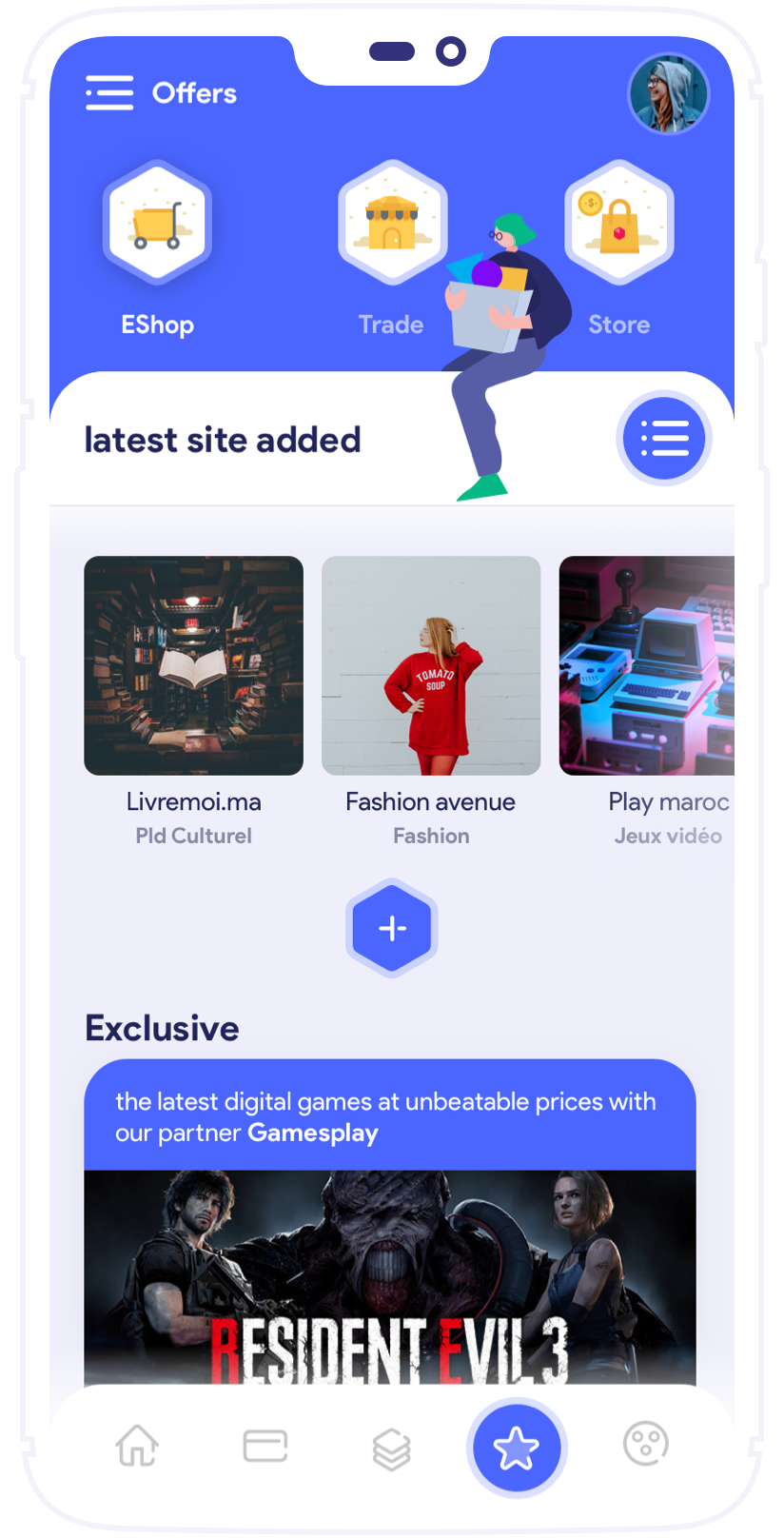
Task: Select the Trade market stall icon
Action: coord(392,223)
